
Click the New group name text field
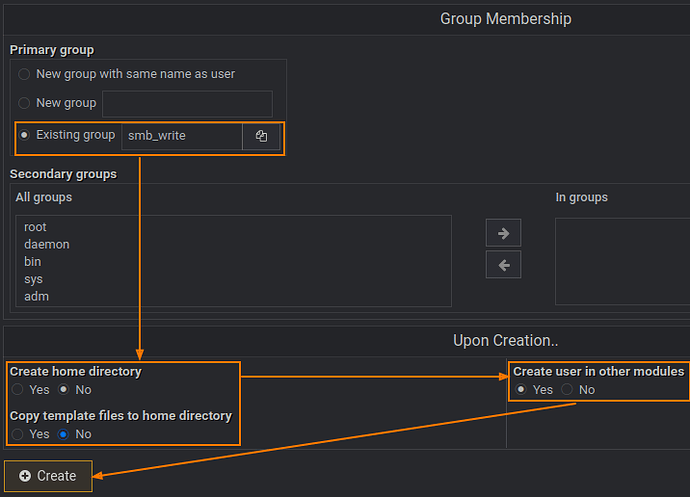tap(187, 104)
